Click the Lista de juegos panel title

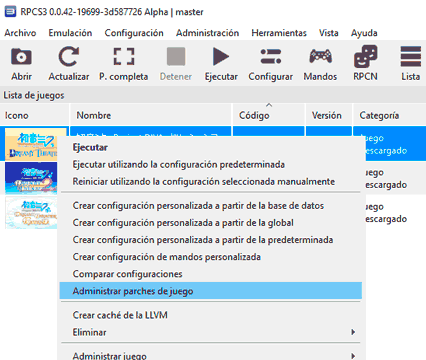click(34, 95)
